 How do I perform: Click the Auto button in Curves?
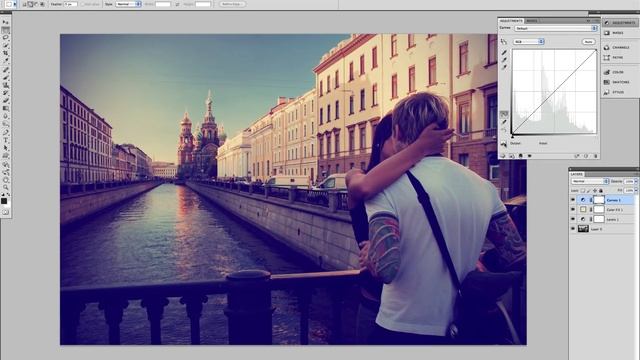point(589,42)
